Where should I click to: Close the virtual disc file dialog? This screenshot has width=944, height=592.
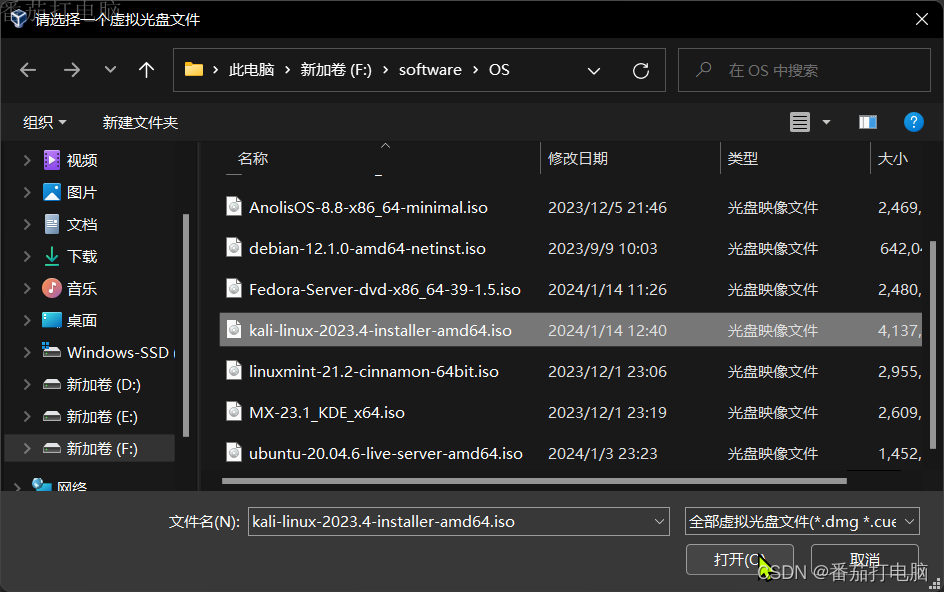[922, 19]
